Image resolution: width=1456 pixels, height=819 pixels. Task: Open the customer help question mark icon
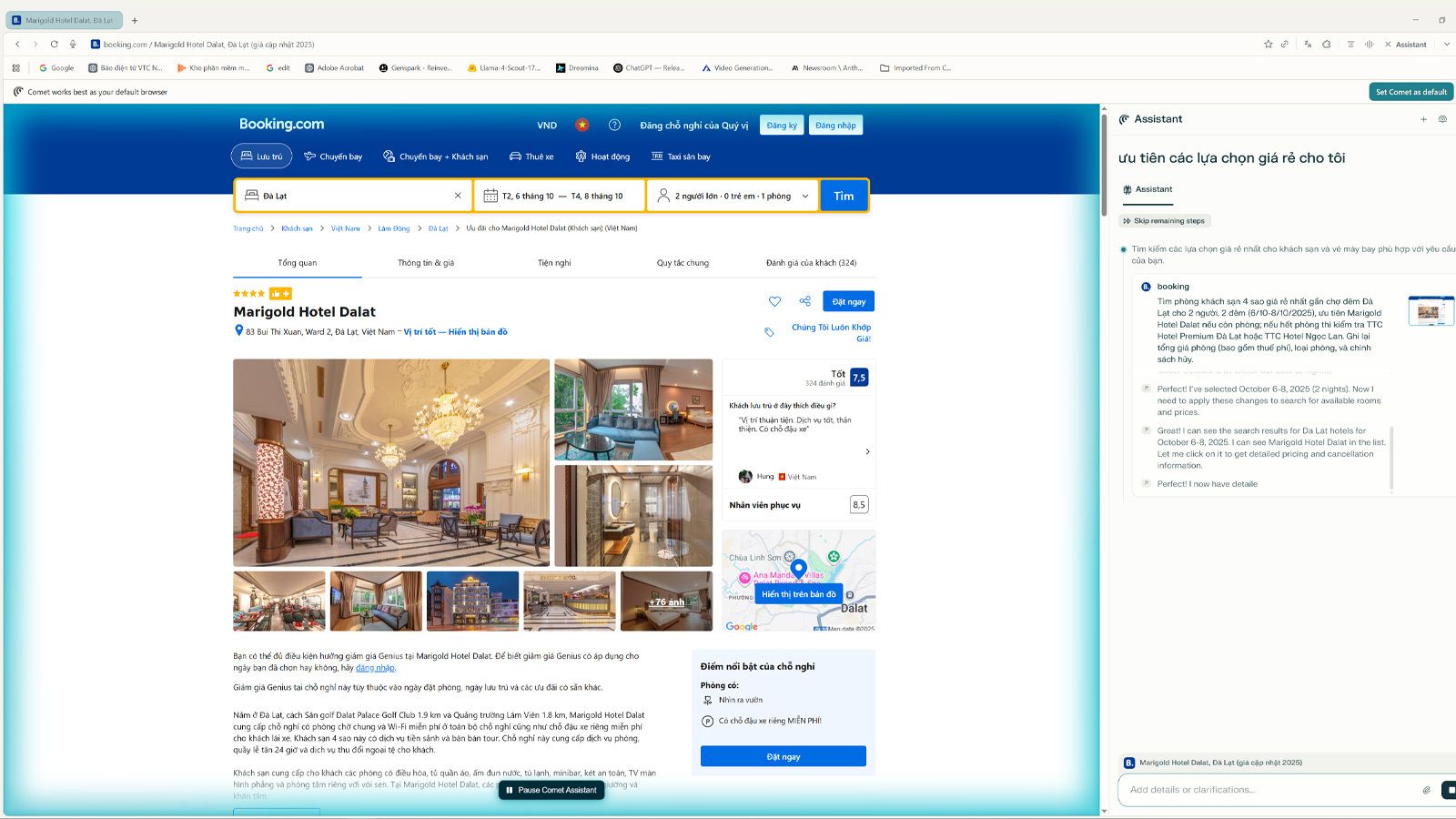[614, 125]
